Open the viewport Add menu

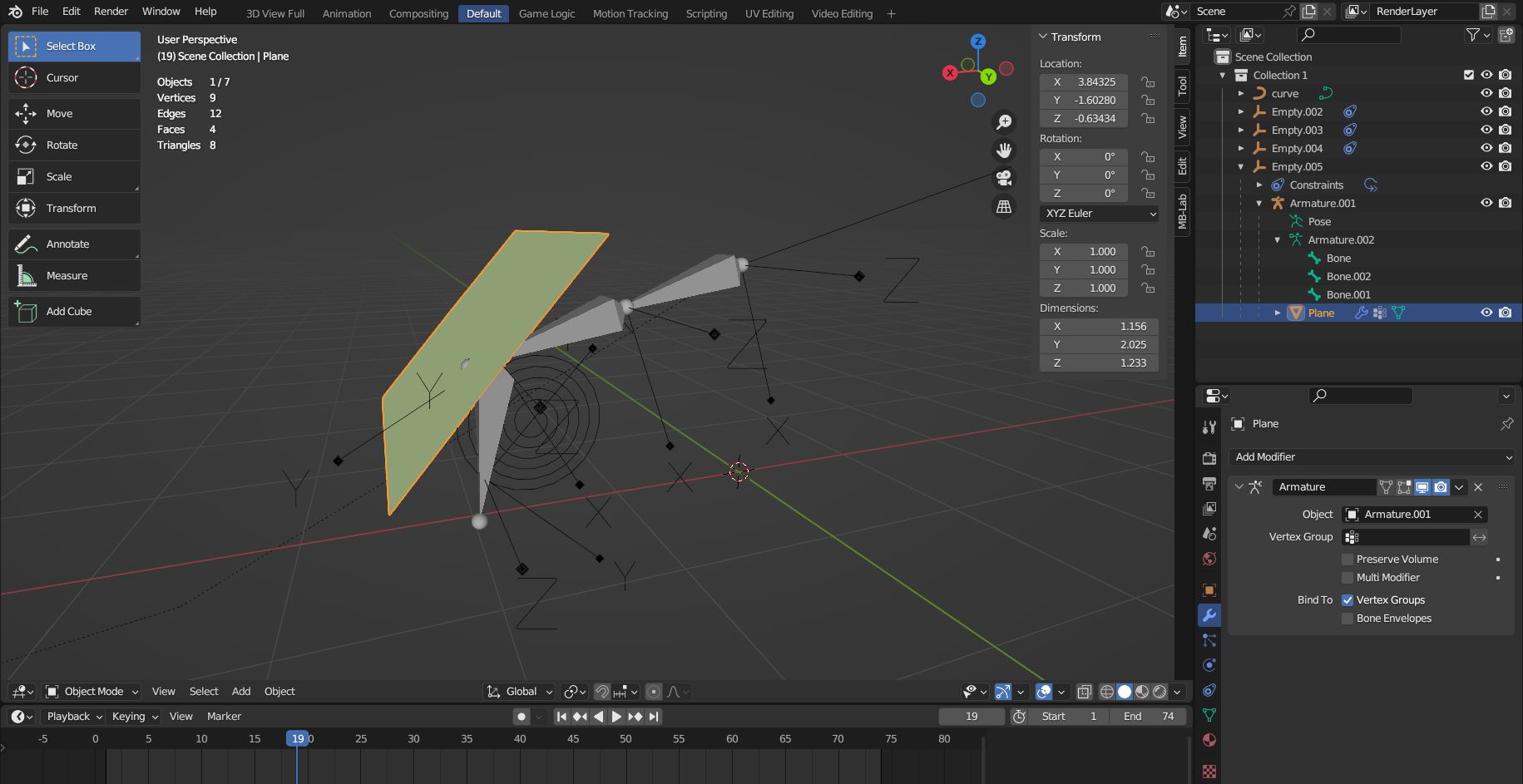pos(241,691)
